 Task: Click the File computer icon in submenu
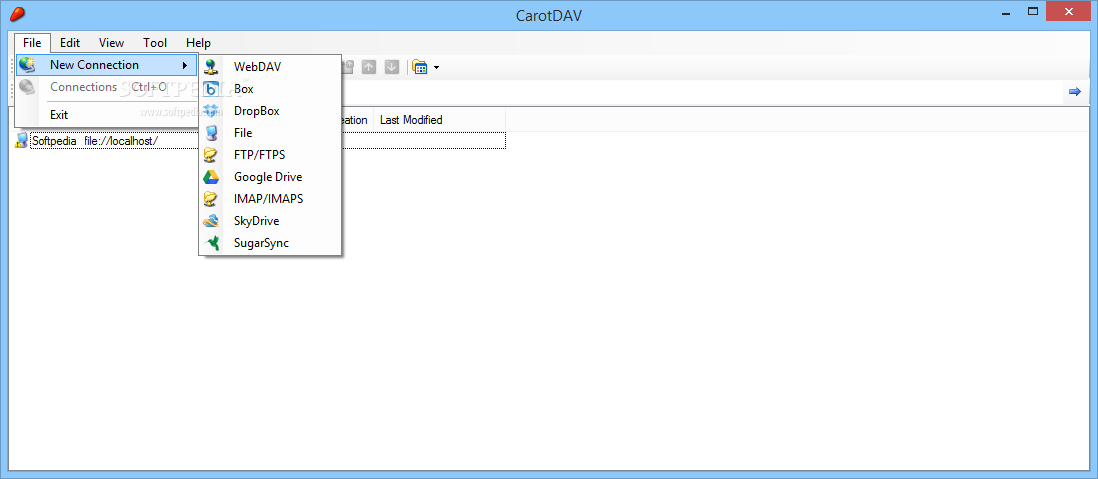(211, 133)
